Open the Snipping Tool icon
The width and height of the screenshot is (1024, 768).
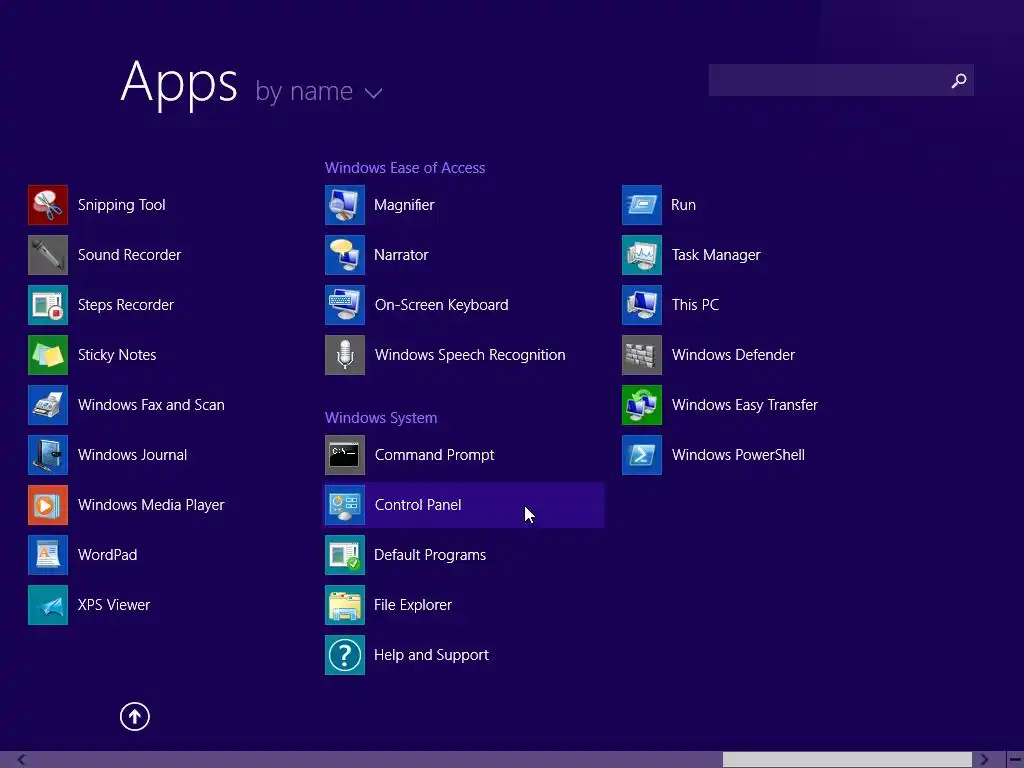[48, 205]
